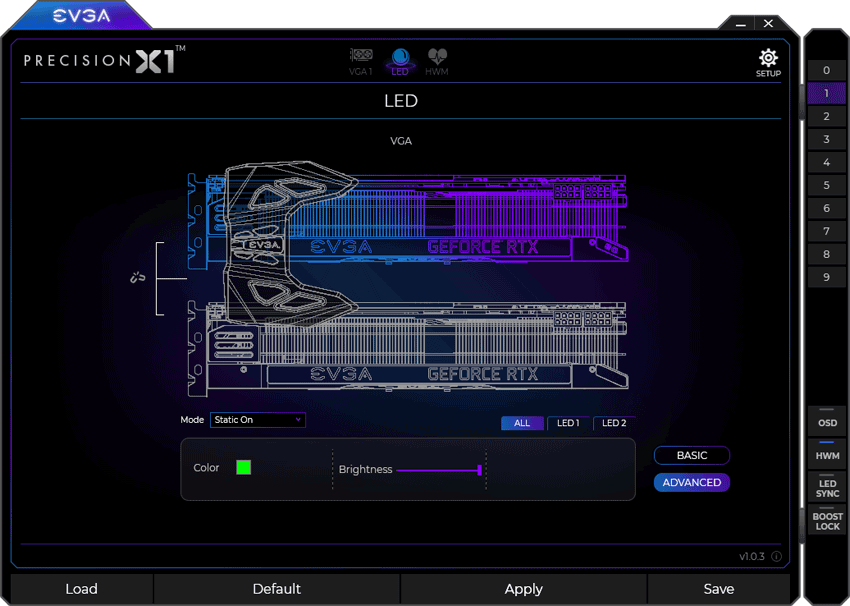
Task: Select the LED bulb icon tab
Action: [x=400, y=62]
